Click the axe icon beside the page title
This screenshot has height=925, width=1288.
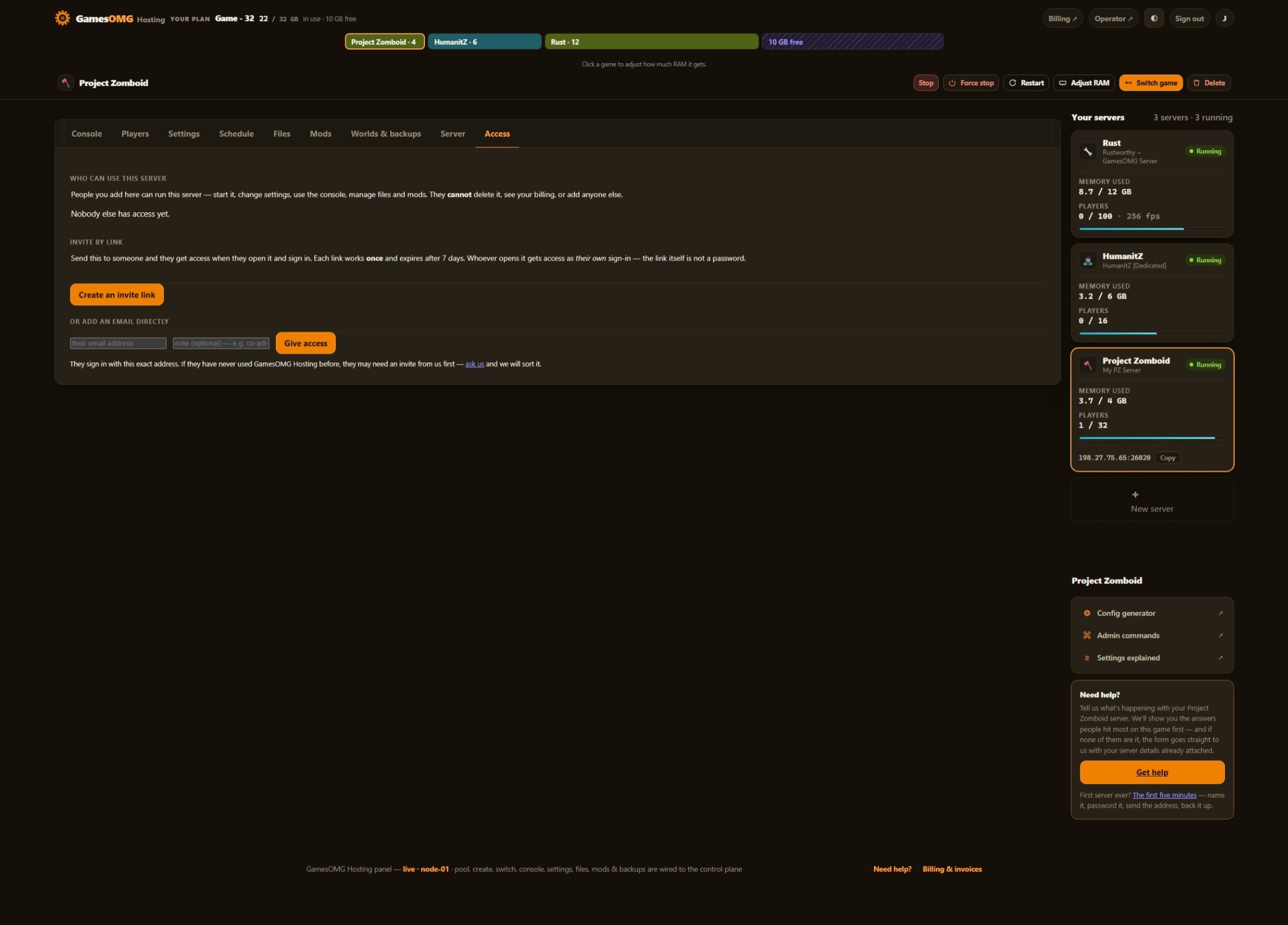pyautogui.click(x=65, y=82)
